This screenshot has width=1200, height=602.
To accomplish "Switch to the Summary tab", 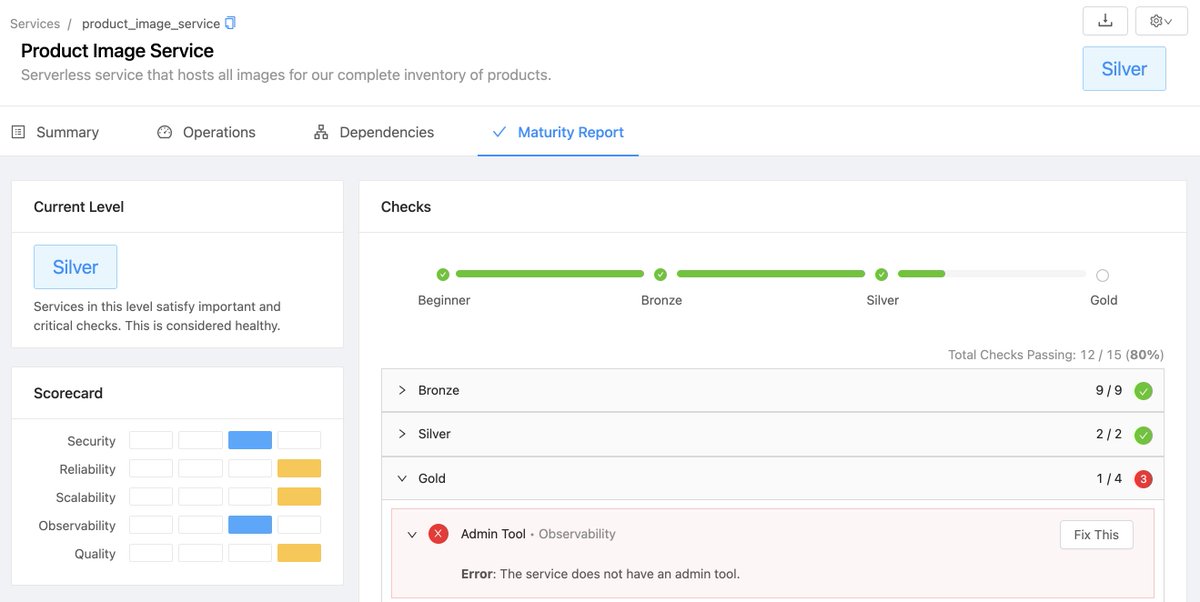I will (66, 131).
